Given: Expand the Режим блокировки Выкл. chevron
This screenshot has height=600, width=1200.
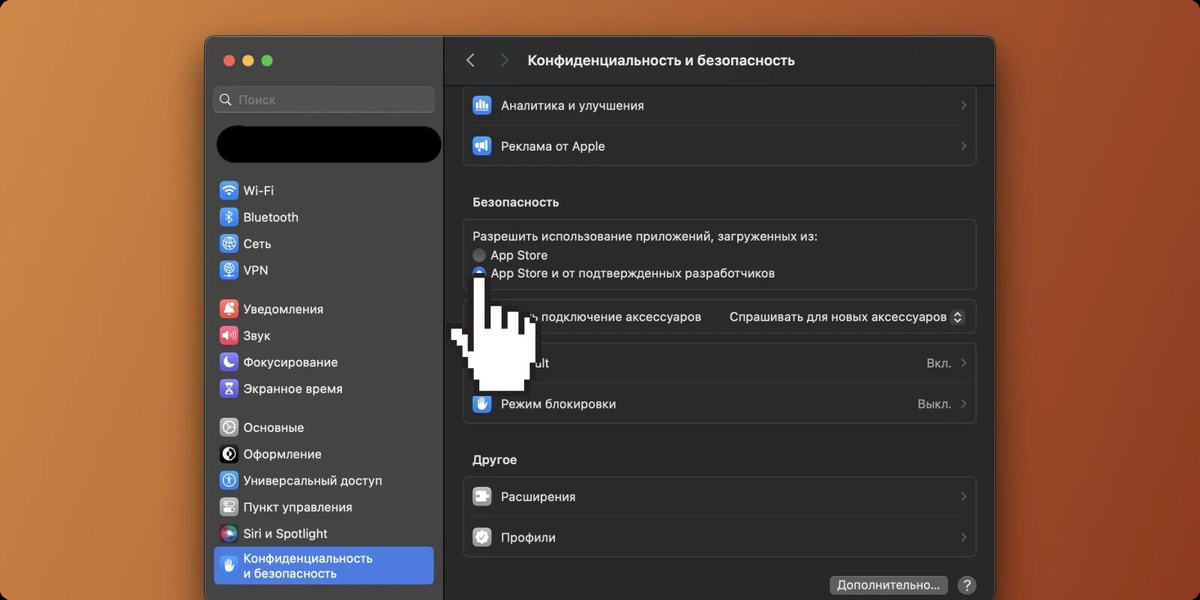Looking at the screenshot, I should [963, 404].
